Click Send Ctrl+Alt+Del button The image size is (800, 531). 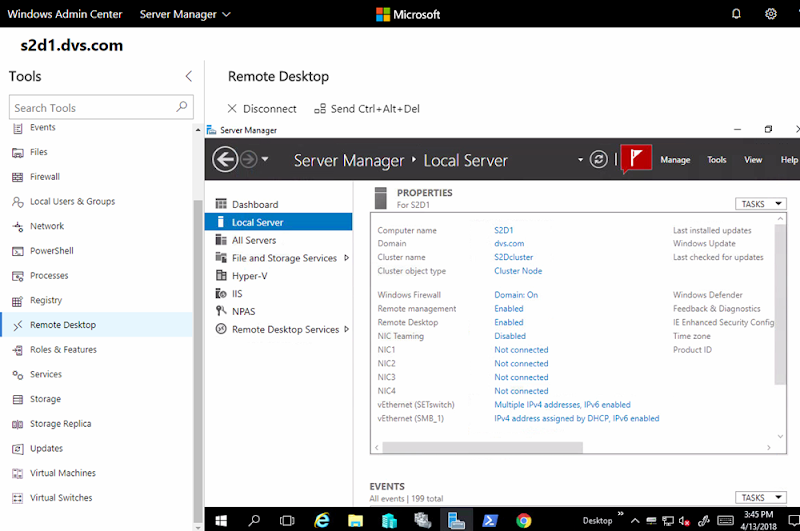(x=367, y=109)
